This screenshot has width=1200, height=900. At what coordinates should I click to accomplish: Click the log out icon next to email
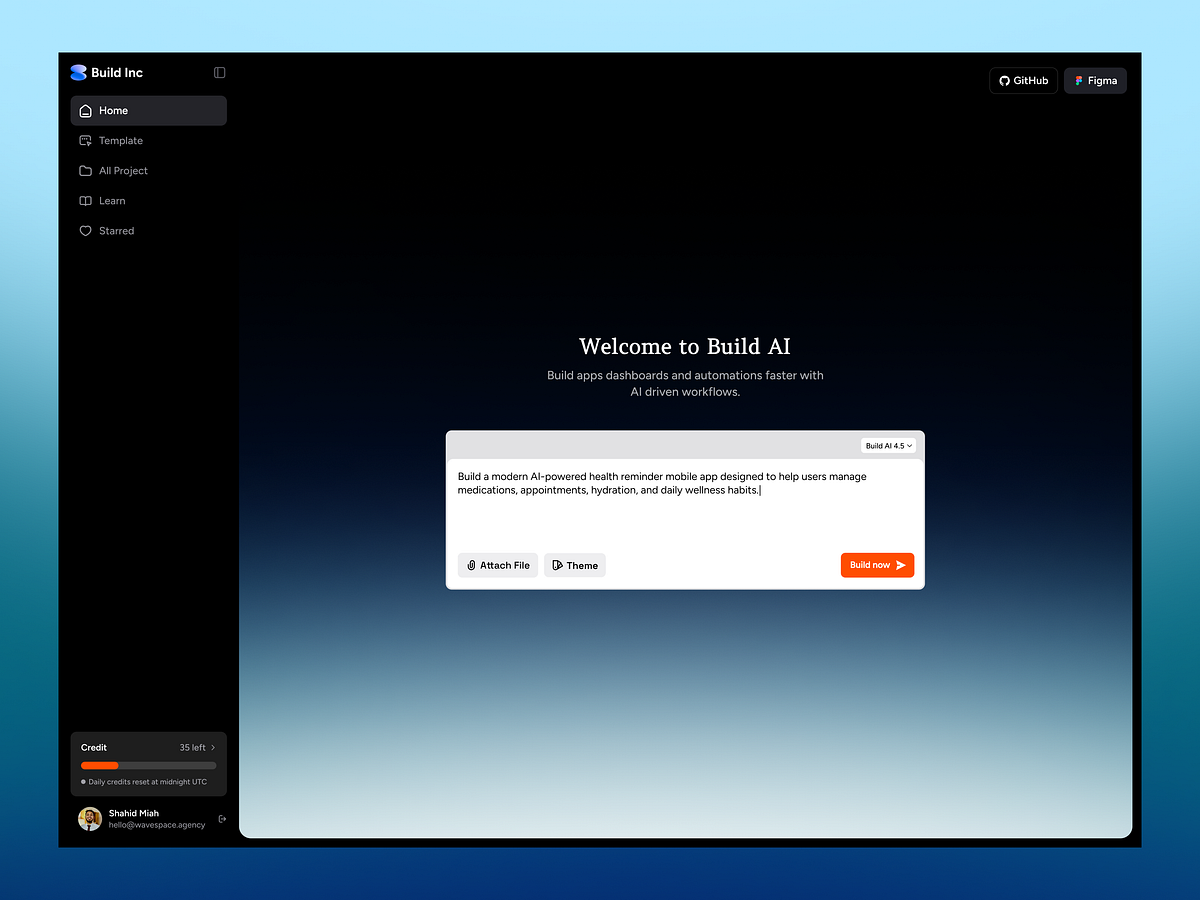[222, 818]
